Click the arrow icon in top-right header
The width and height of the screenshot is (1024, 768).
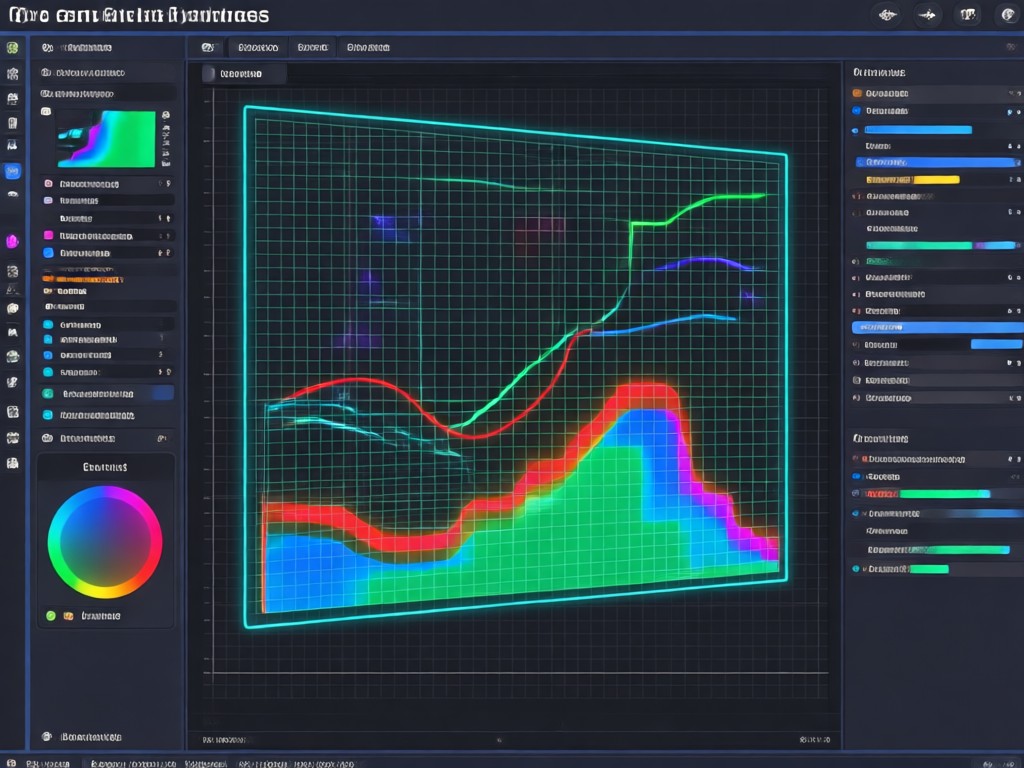pos(927,15)
